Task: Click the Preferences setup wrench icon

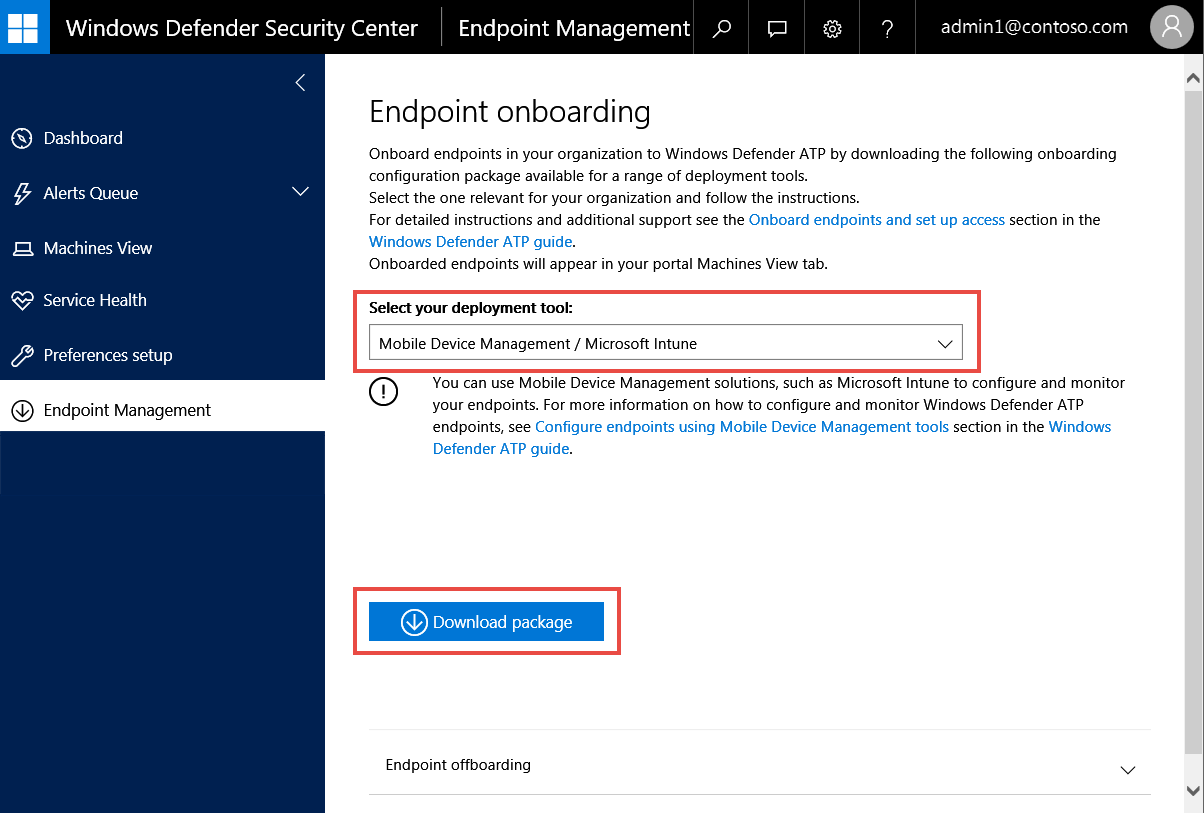Action: coord(22,356)
